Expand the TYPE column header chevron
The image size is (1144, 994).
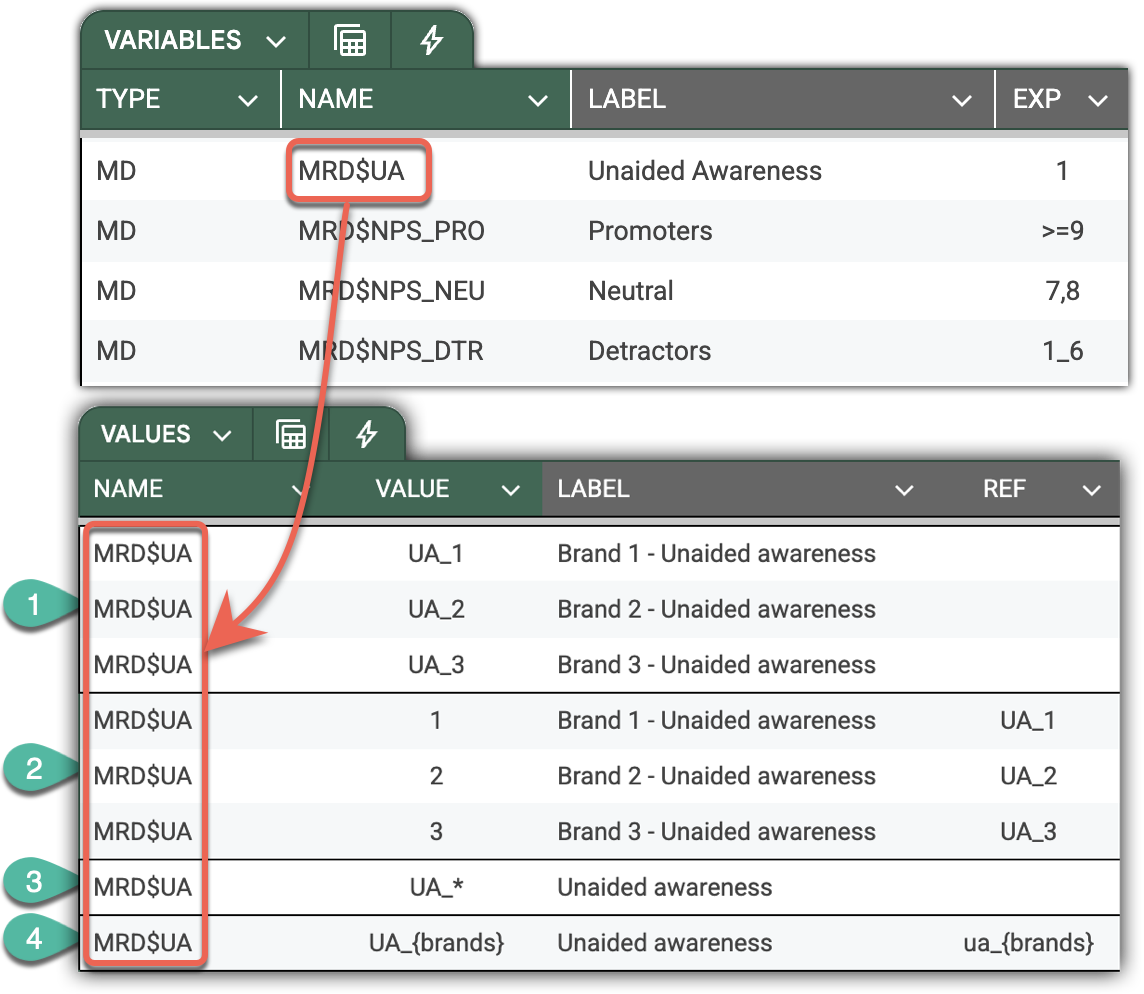[247, 100]
